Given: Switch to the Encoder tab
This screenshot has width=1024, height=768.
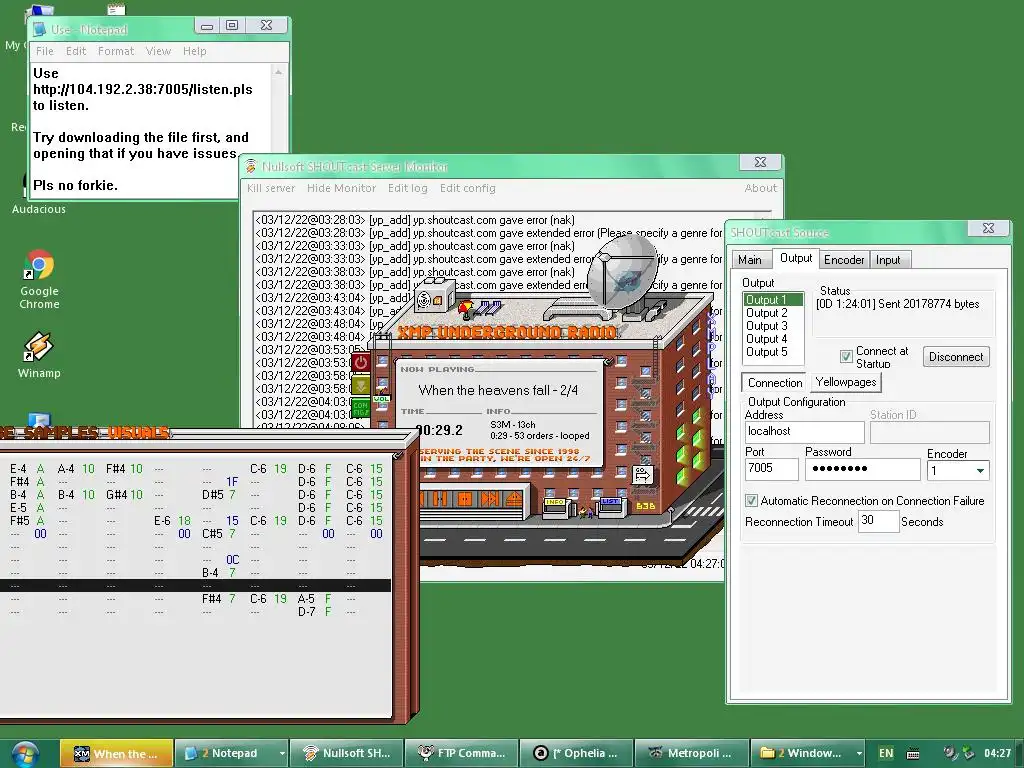Looking at the screenshot, I should (844, 260).
